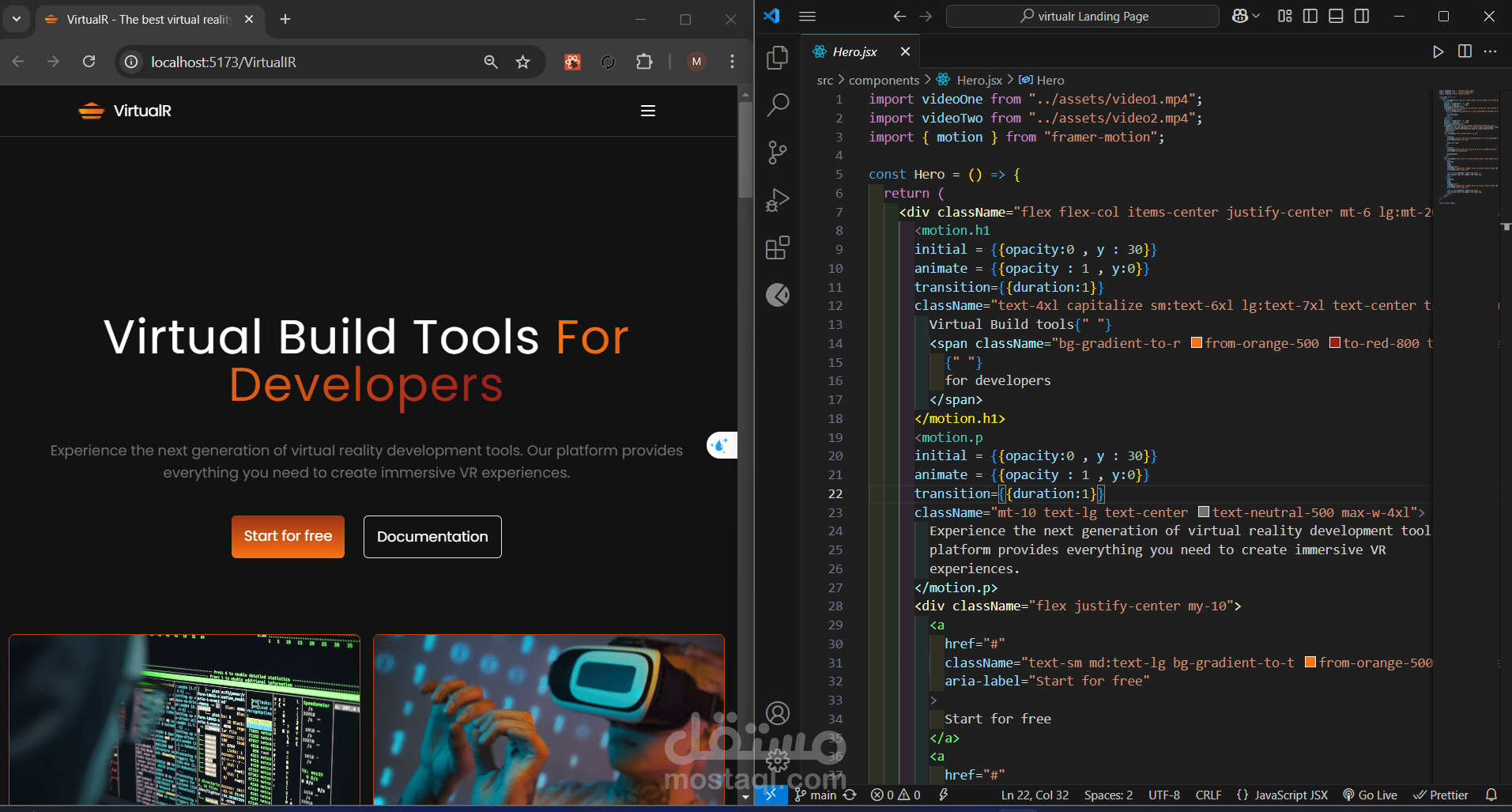Switch git branch via main in status bar
Viewport: 1512px width, 812px height.
point(816,795)
